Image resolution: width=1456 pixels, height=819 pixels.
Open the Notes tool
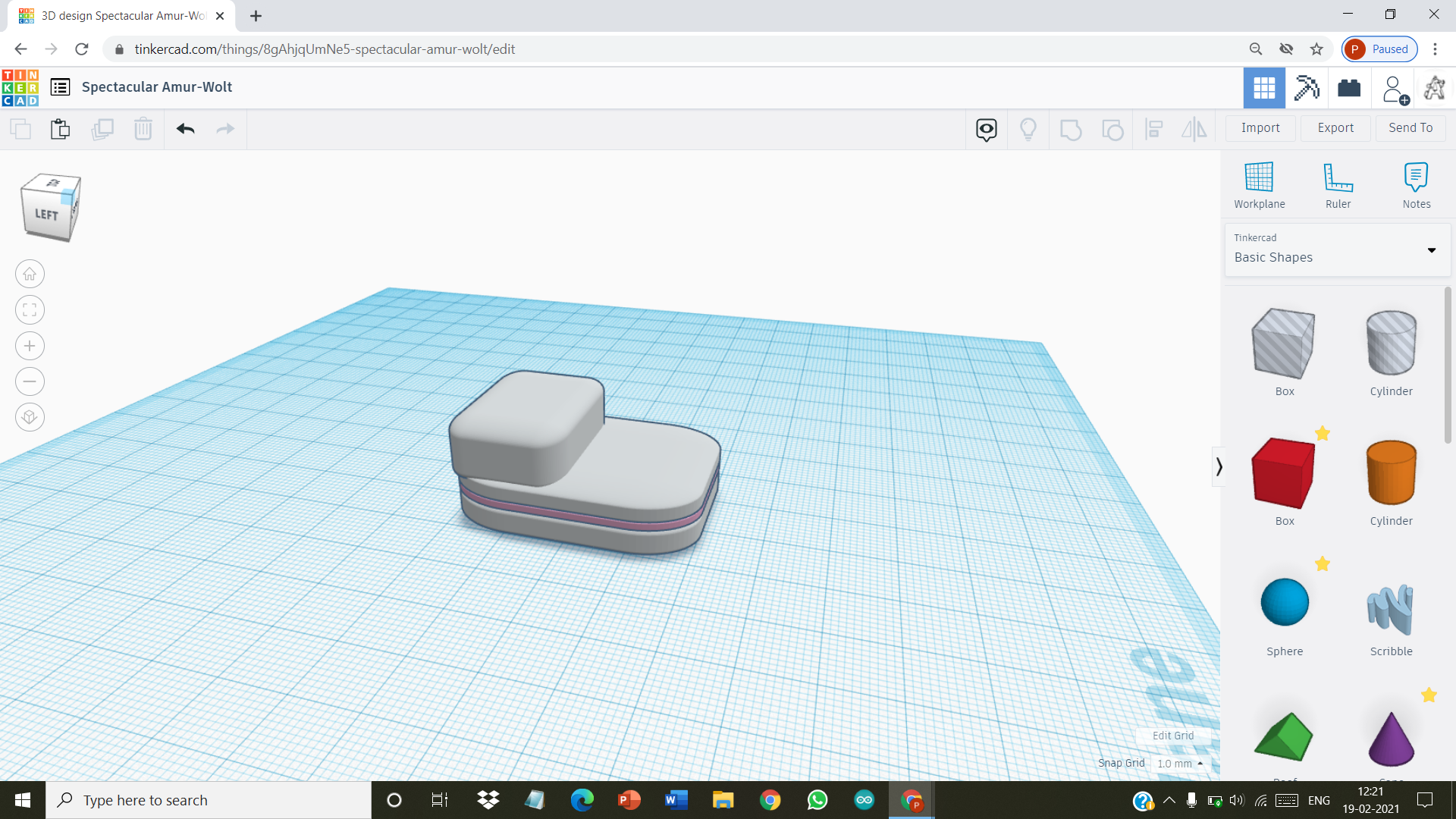click(1416, 178)
